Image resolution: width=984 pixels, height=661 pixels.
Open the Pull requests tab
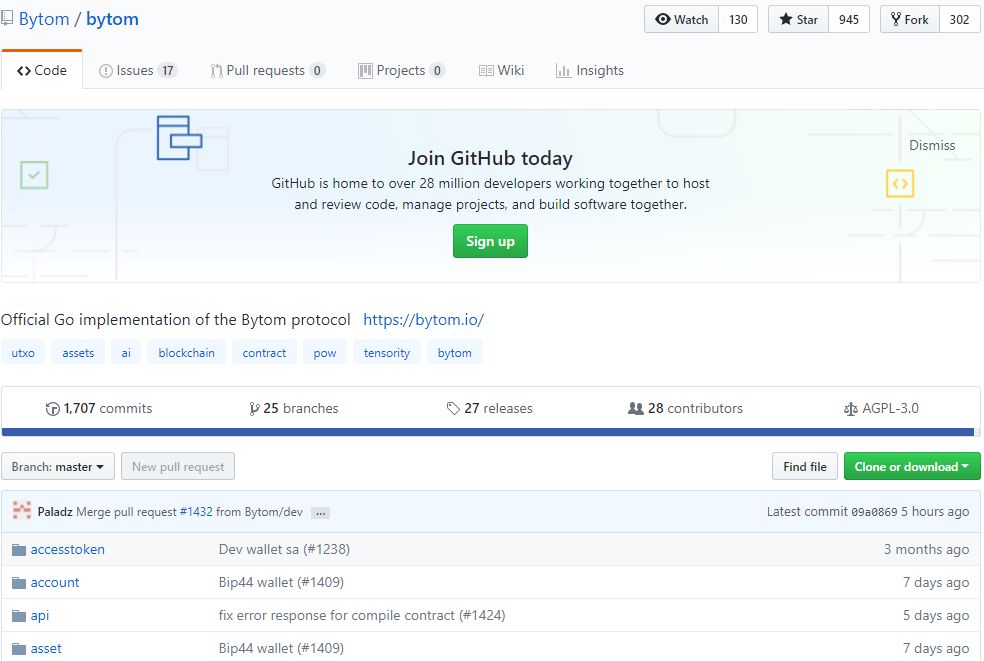267,71
